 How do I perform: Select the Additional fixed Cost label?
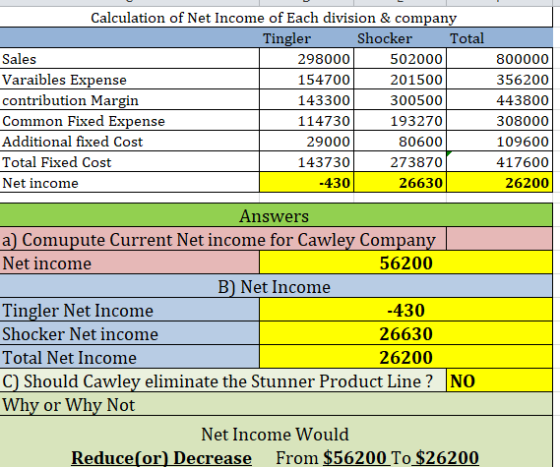point(129,141)
